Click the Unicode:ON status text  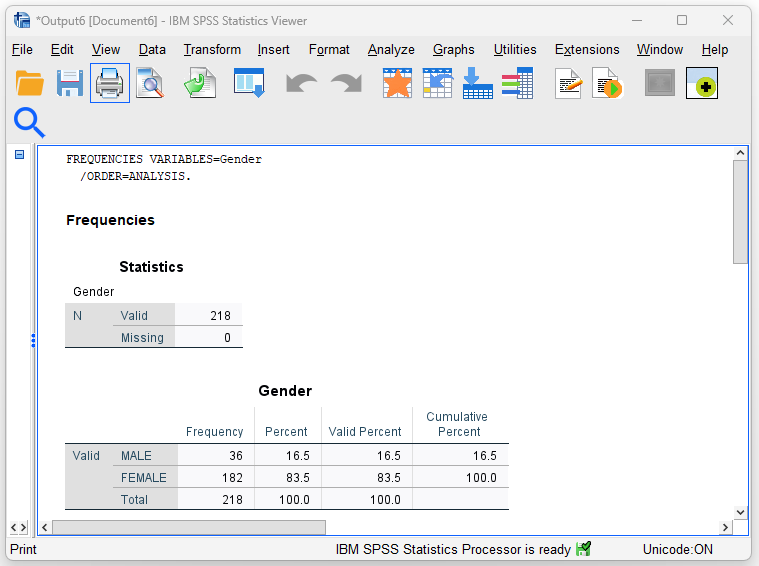coord(678,549)
